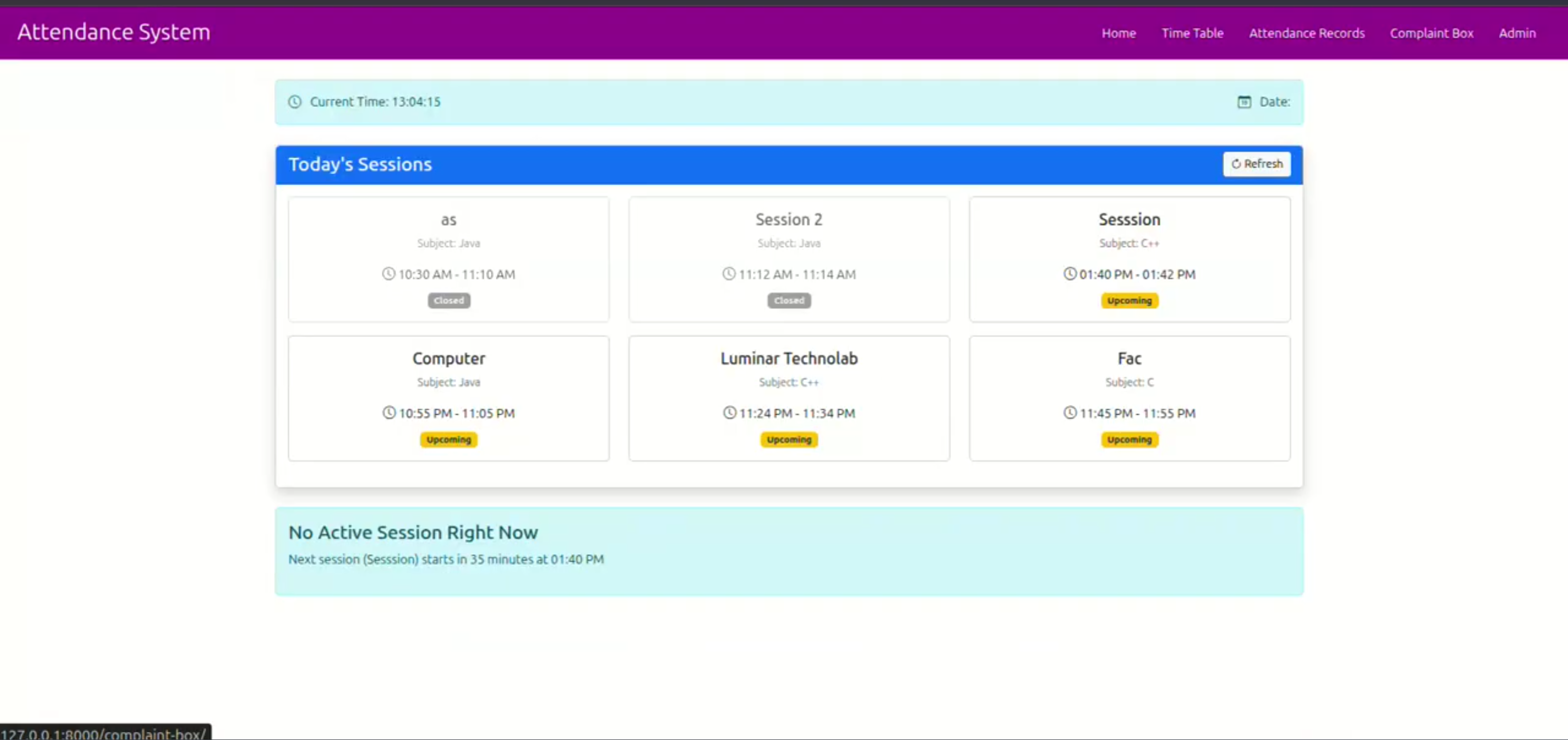The image size is (1568, 740).
Task: Click the clock icon in Computer card
Action: pyautogui.click(x=389, y=412)
